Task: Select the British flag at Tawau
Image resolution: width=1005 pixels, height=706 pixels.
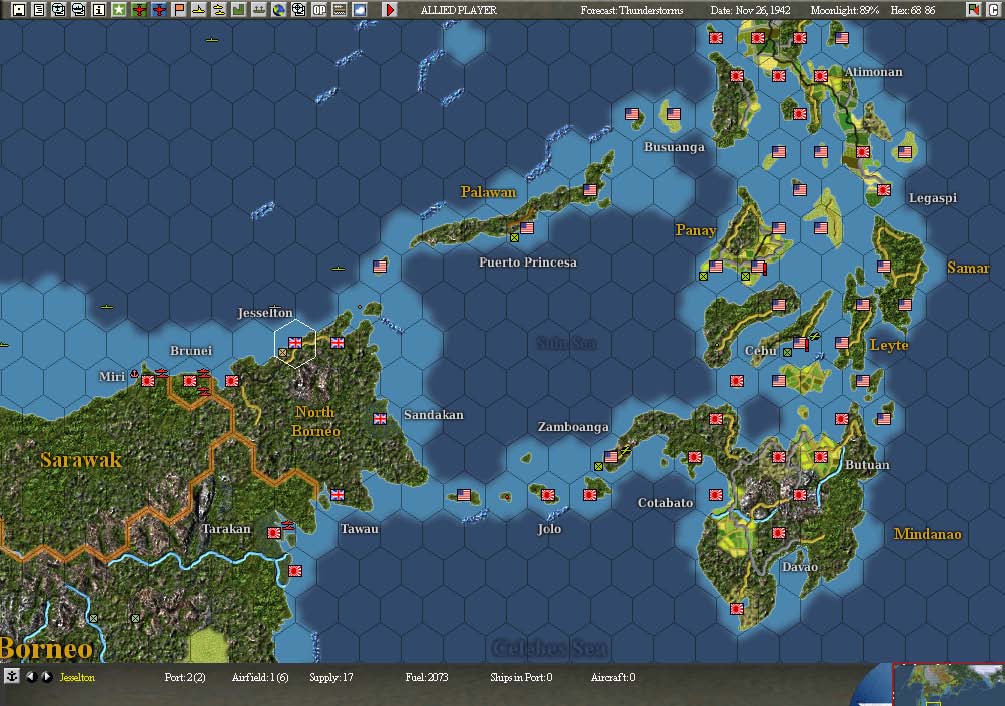Action: point(337,495)
